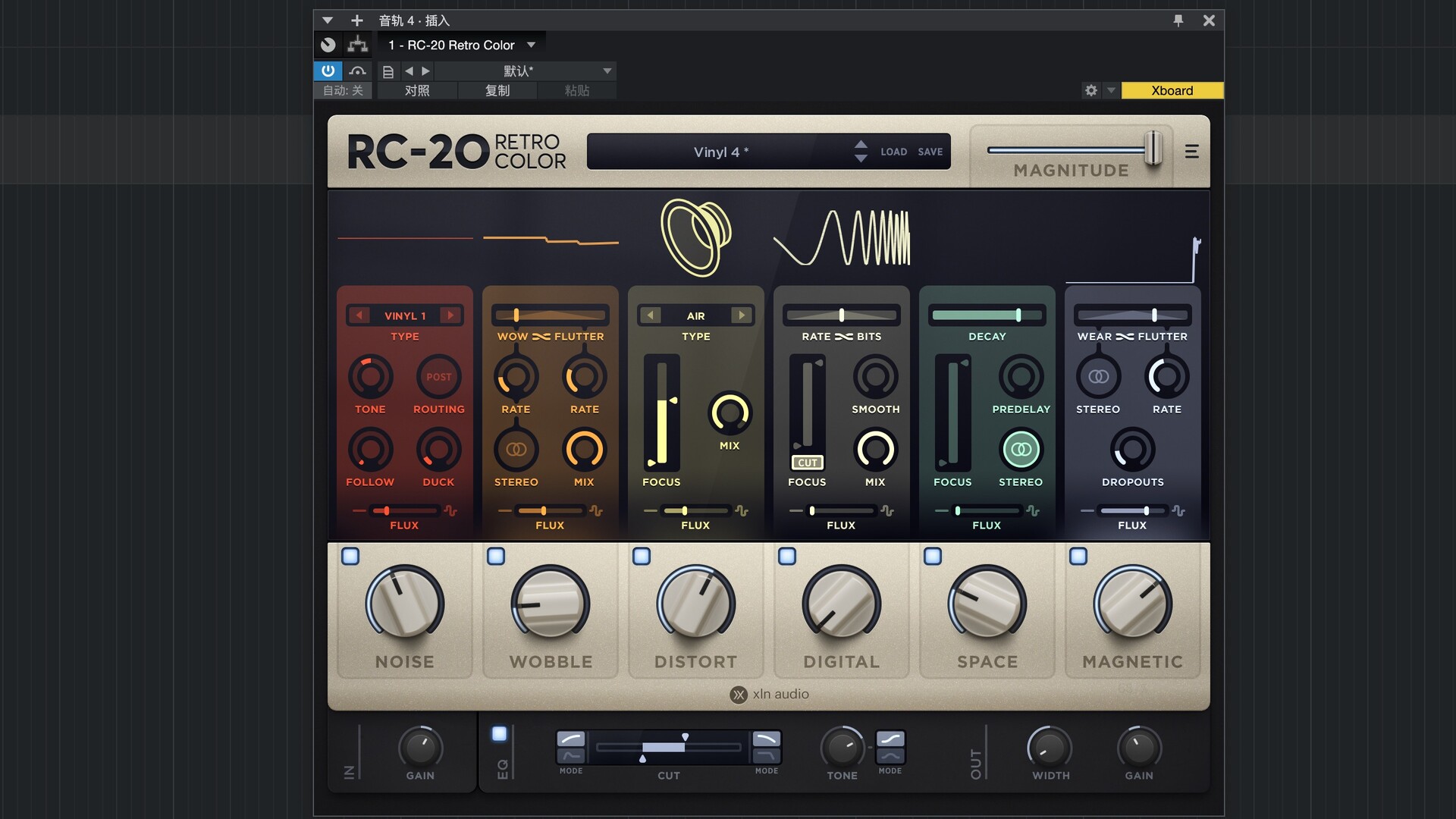
Task: Click the SAVE preset button
Action: click(930, 152)
